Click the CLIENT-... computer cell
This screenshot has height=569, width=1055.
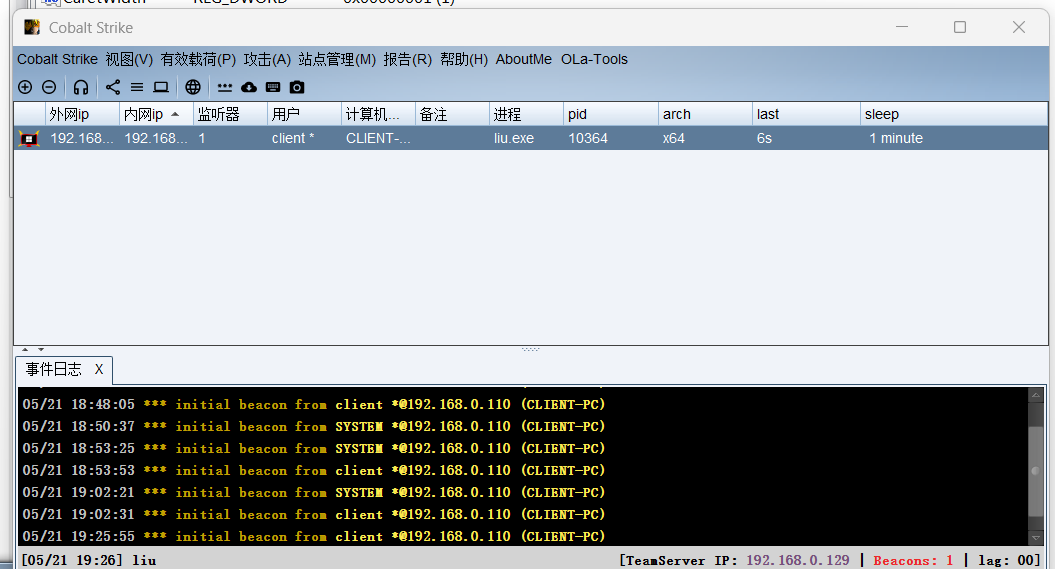click(x=378, y=139)
